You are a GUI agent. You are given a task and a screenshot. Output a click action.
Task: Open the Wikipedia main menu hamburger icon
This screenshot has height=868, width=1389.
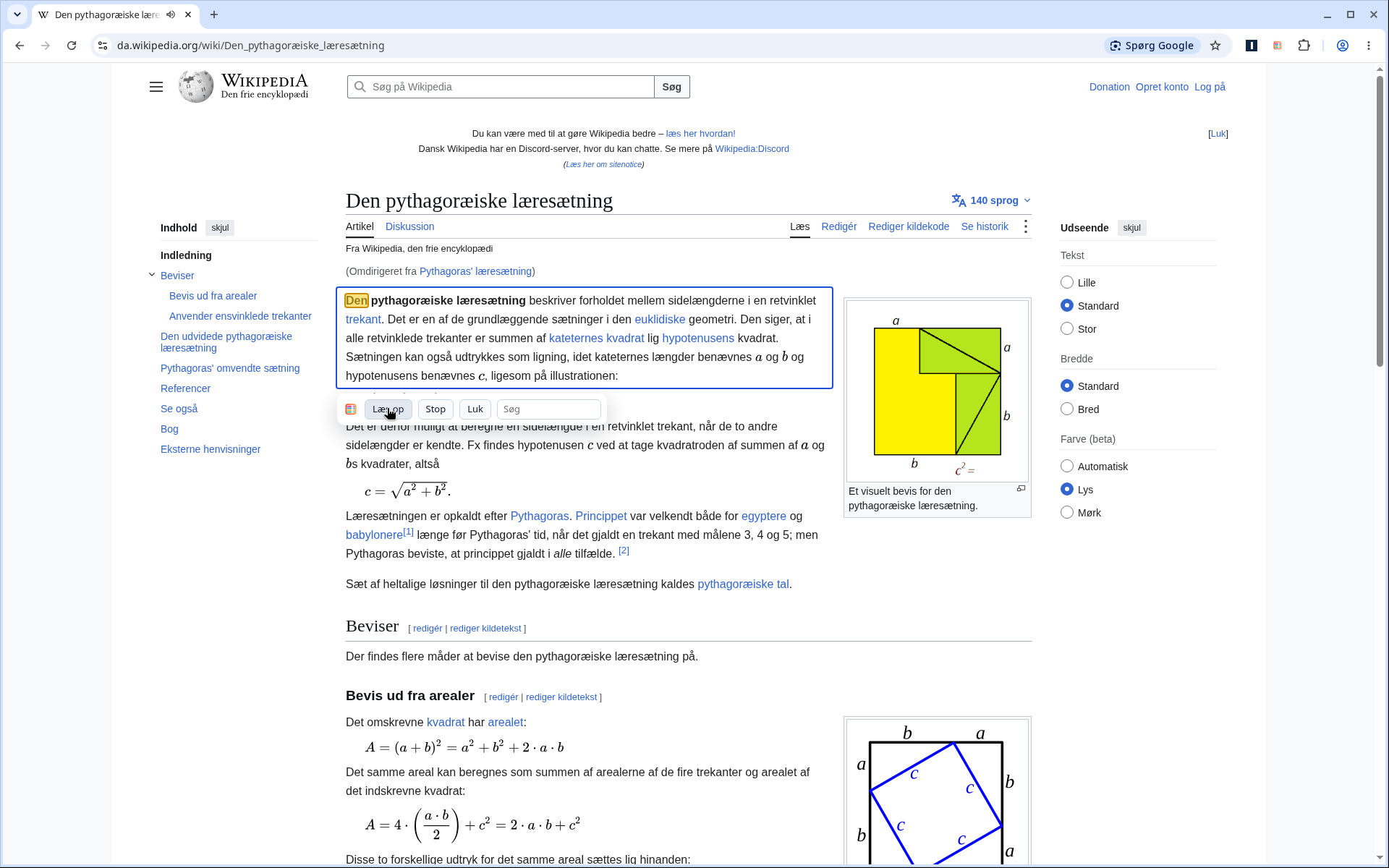click(156, 87)
